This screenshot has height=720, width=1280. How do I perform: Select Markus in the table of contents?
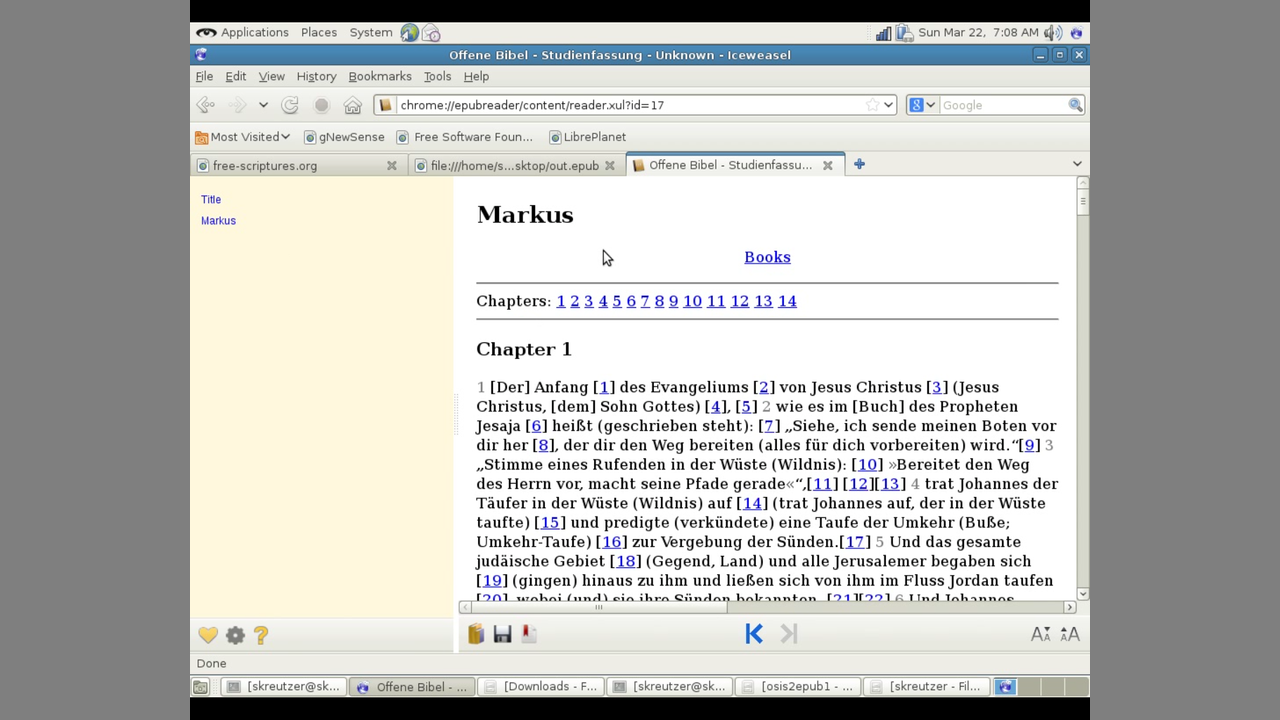click(218, 221)
